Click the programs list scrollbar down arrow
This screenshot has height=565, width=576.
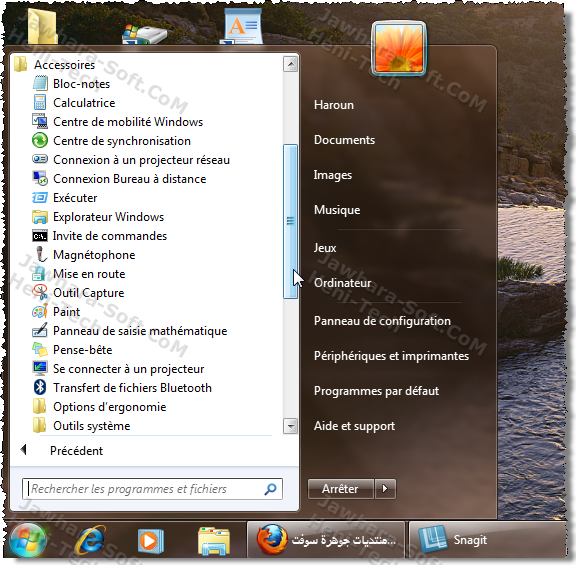coord(291,427)
